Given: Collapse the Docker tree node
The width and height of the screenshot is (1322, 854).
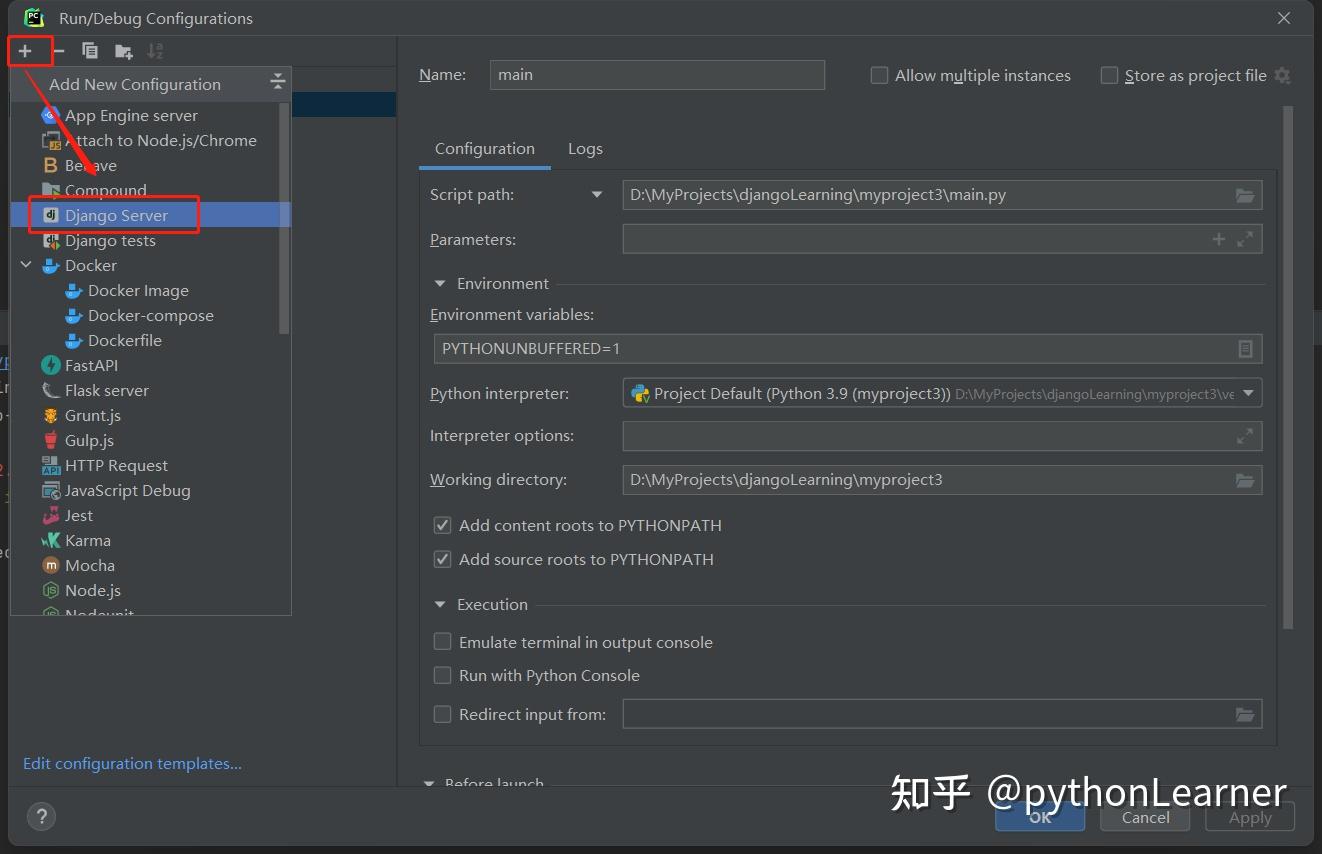Looking at the screenshot, I should 25,265.
